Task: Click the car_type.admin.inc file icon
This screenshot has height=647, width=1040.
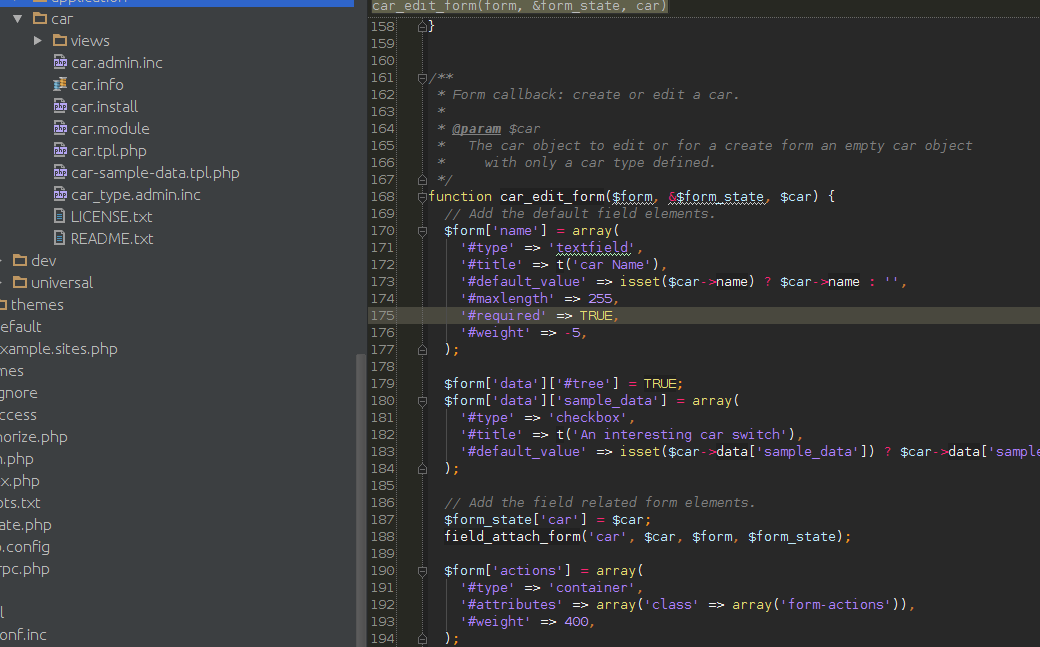Action: coord(60,194)
